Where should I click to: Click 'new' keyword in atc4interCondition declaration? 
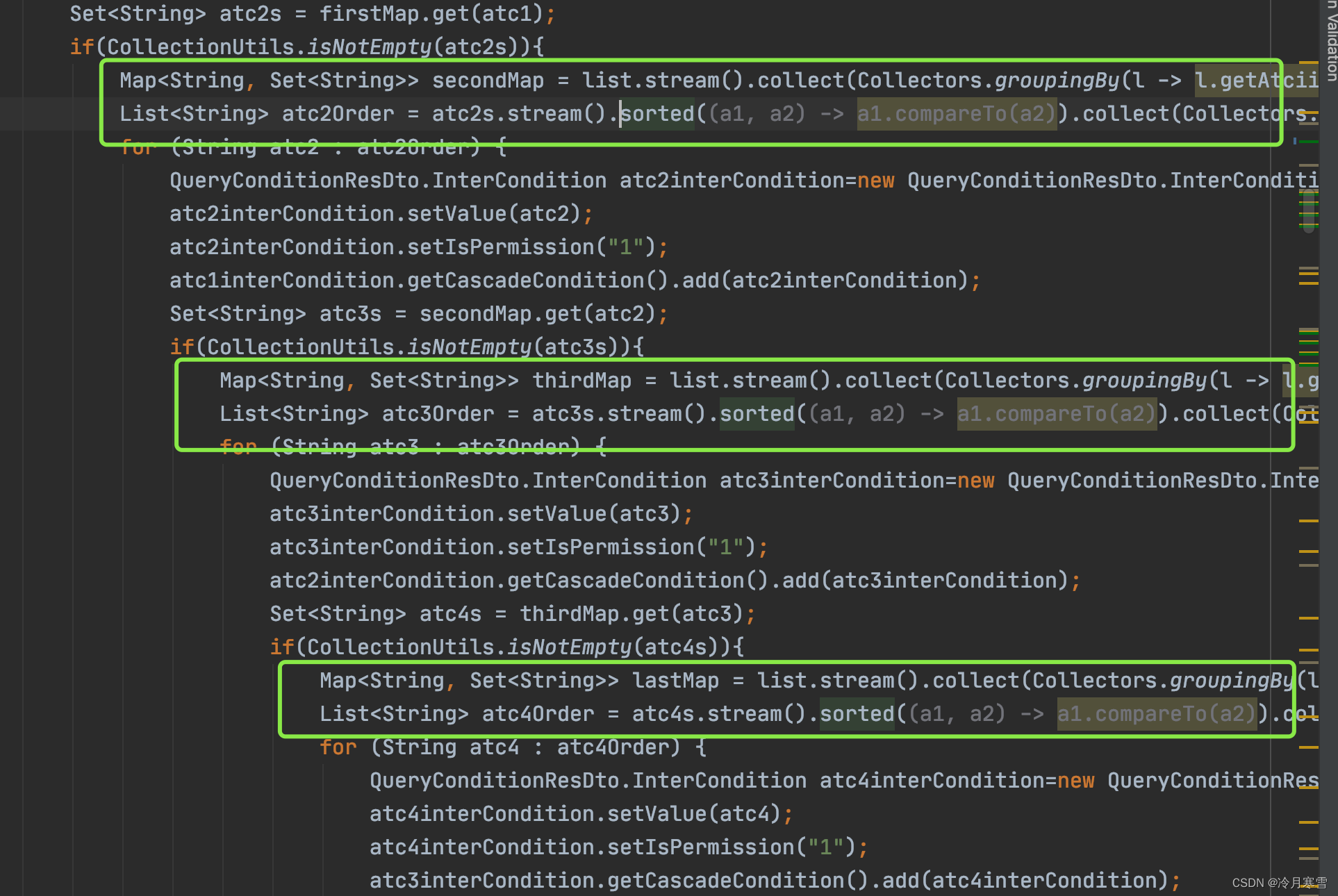[1075, 781]
